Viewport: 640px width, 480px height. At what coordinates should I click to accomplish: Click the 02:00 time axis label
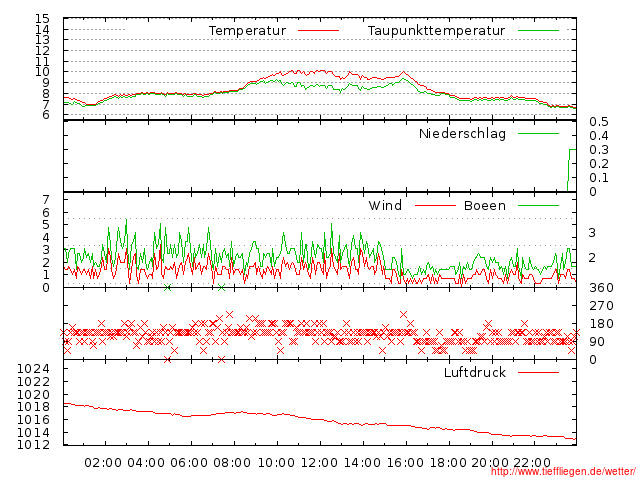[x=103, y=463]
